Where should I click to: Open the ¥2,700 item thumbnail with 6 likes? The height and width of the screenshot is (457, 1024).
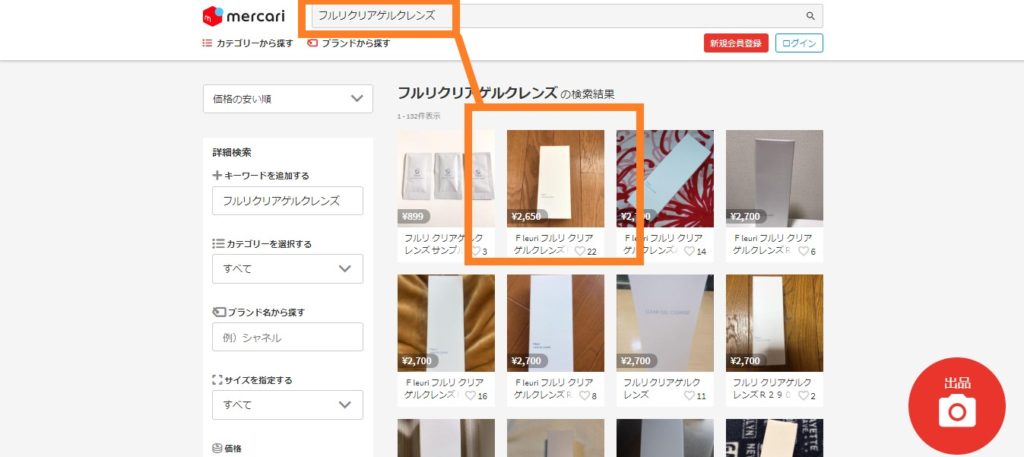click(x=775, y=178)
